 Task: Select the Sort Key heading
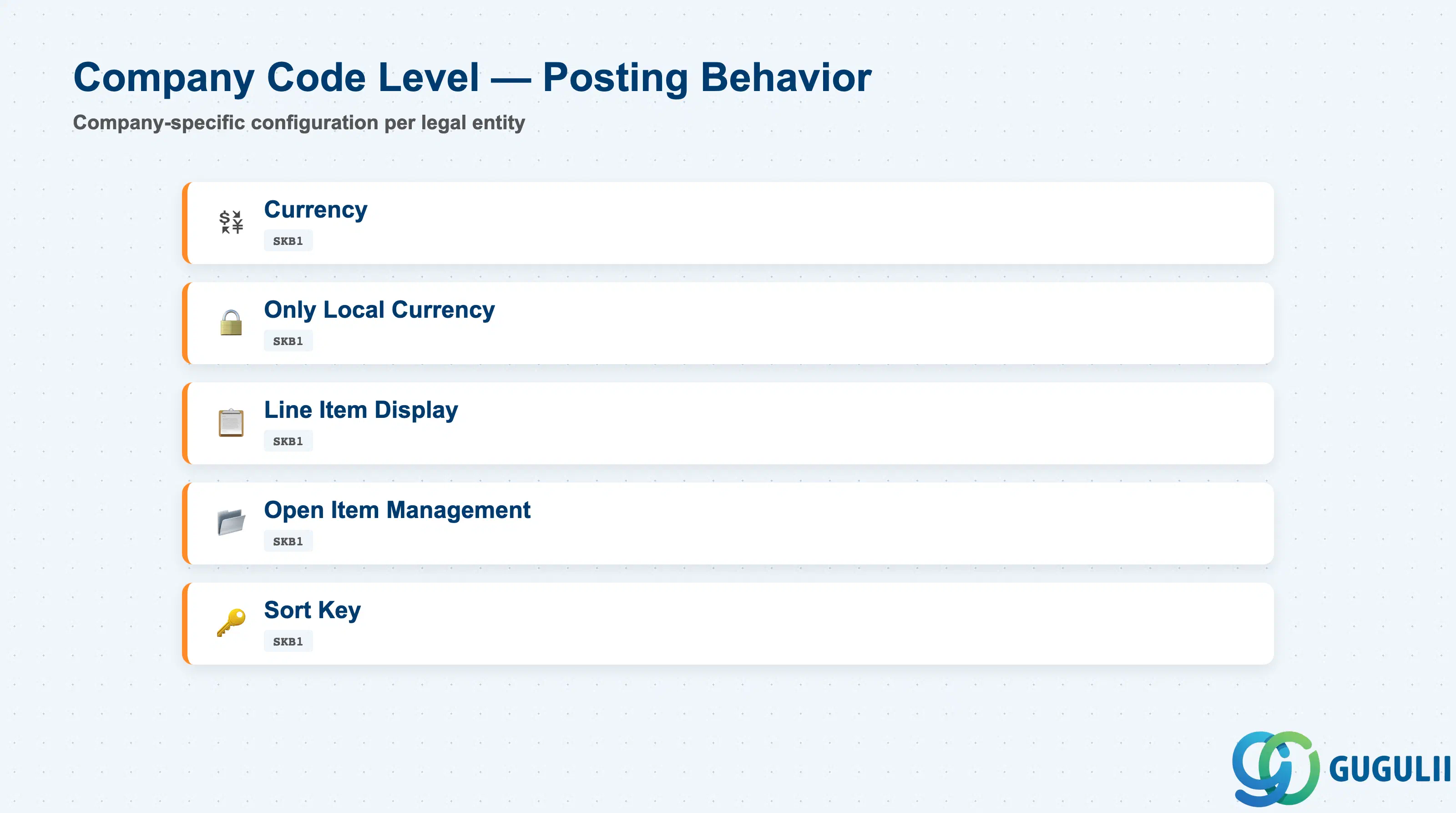312,610
